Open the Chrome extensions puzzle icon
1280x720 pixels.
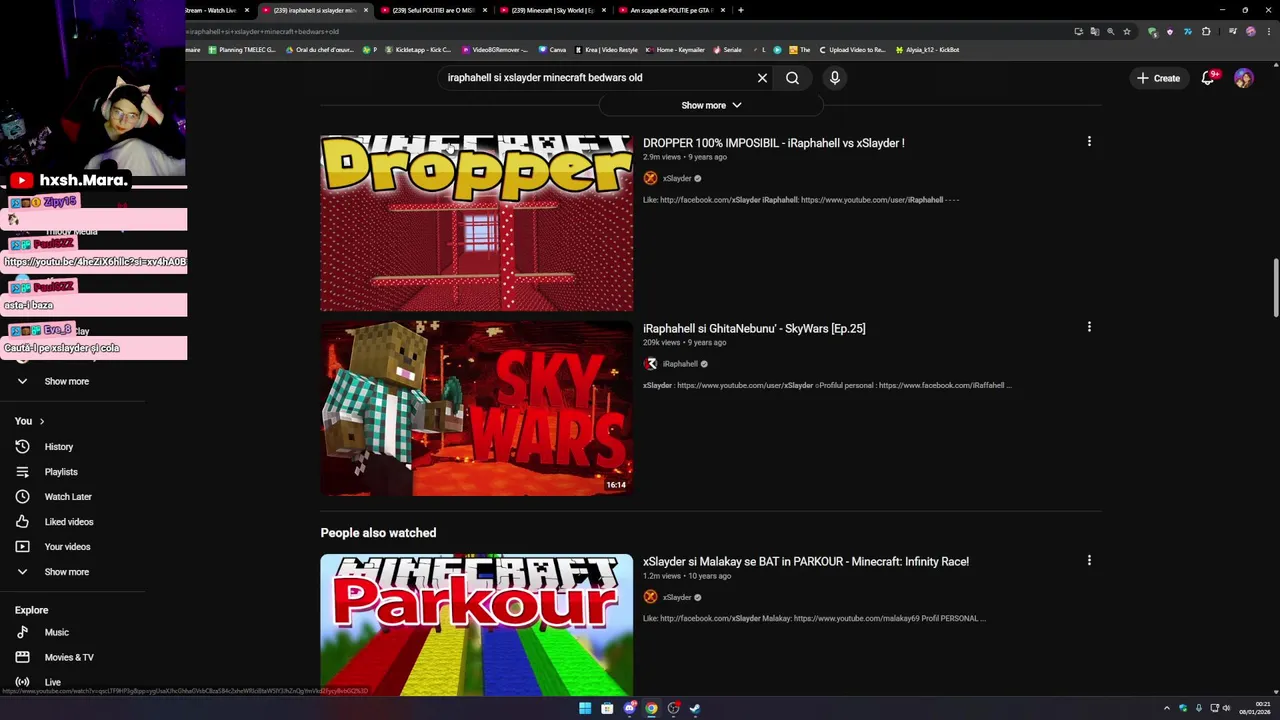click(x=1206, y=31)
